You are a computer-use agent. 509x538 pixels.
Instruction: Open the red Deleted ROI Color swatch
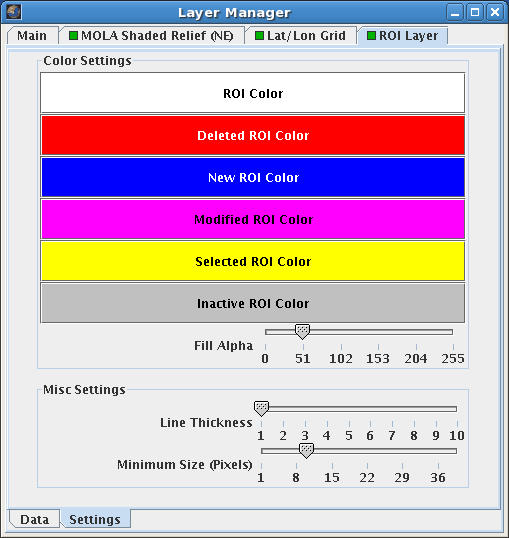tap(253, 135)
